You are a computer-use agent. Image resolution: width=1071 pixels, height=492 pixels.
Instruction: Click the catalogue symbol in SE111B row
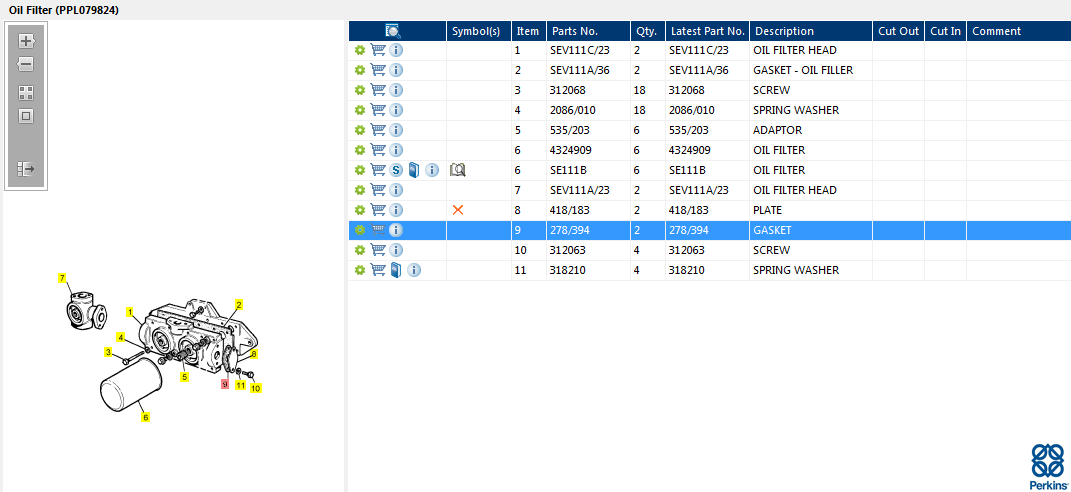pyautogui.click(x=458, y=170)
